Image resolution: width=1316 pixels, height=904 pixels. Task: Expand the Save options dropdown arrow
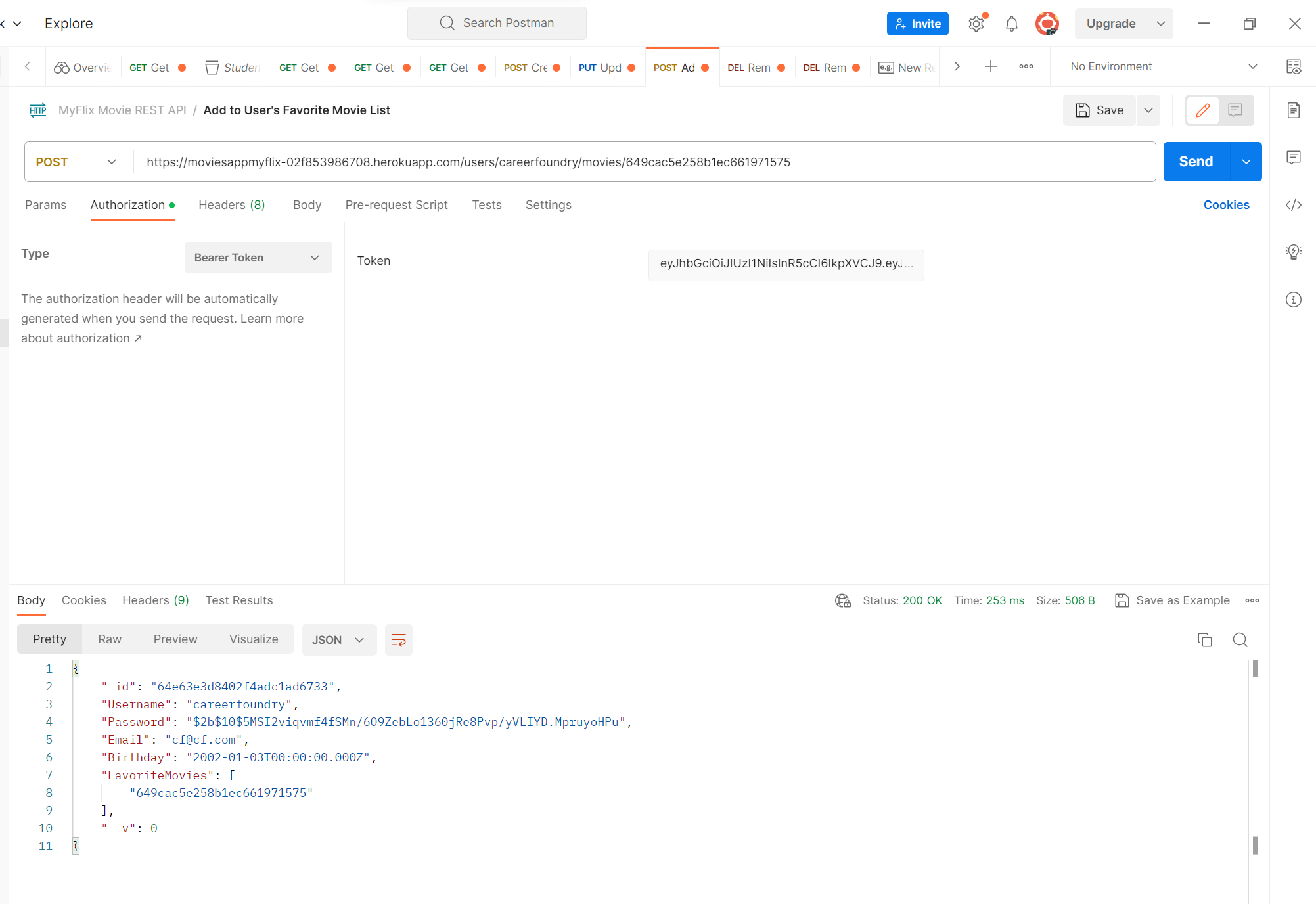pos(1148,110)
